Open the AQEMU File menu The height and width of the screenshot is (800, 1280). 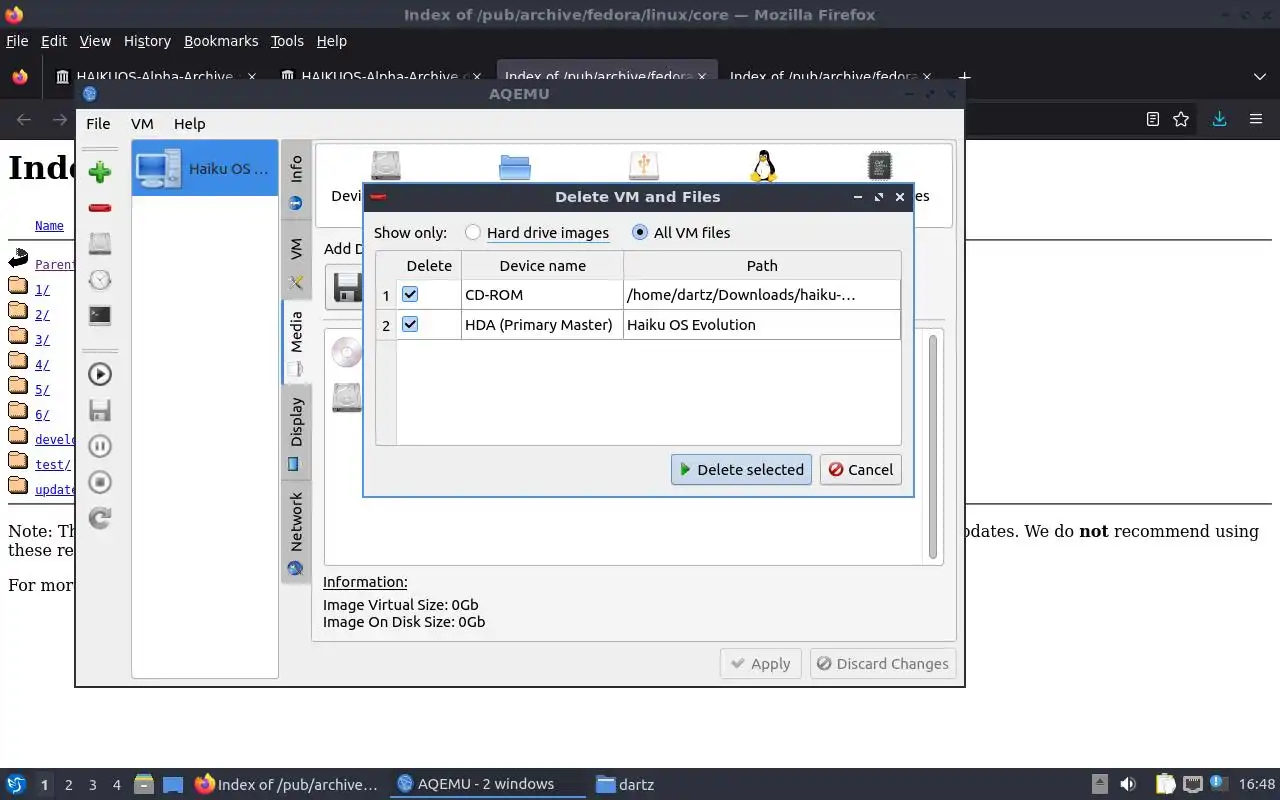(x=98, y=124)
